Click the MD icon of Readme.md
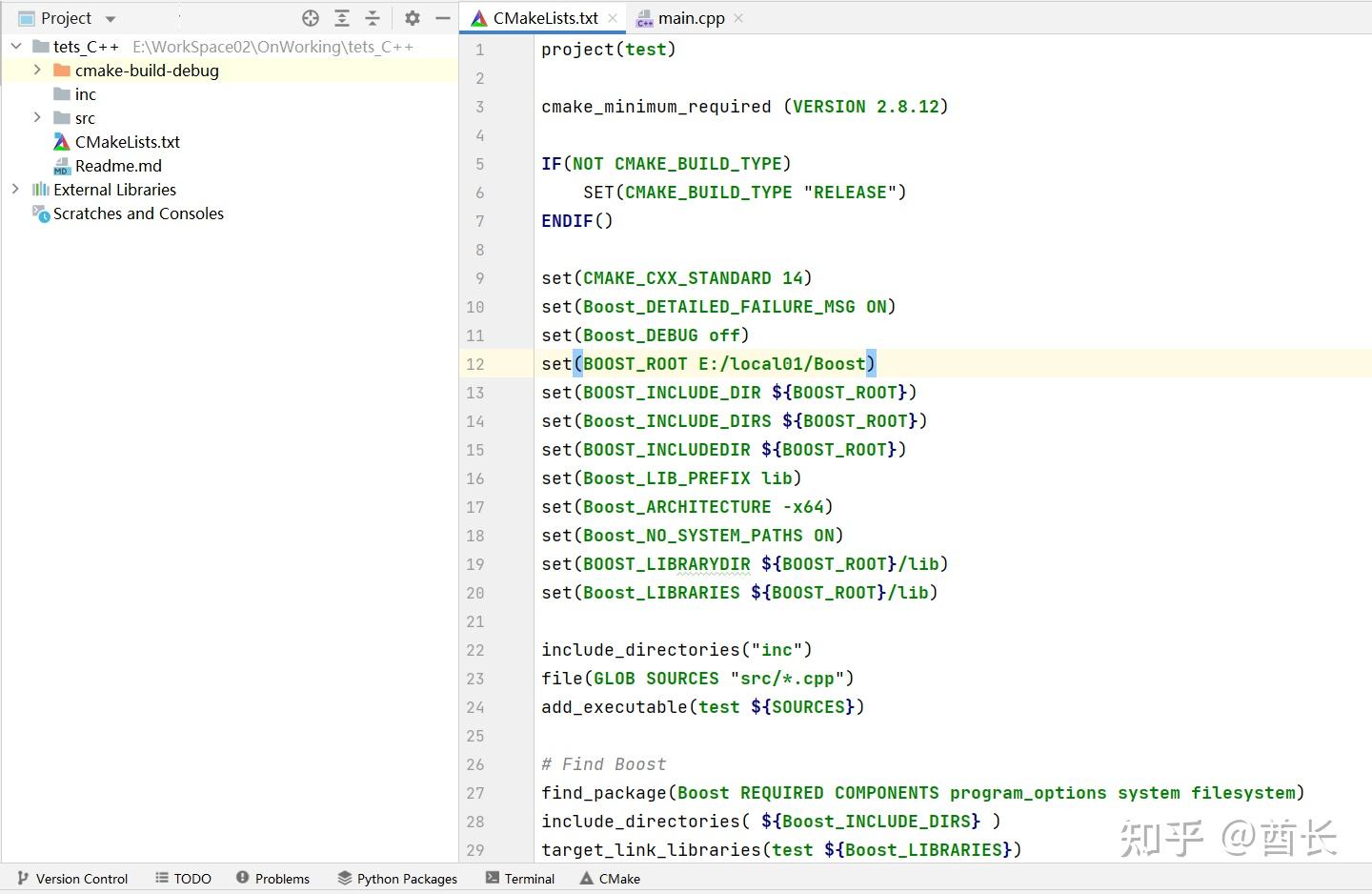The height and width of the screenshot is (894, 1372). (x=62, y=166)
